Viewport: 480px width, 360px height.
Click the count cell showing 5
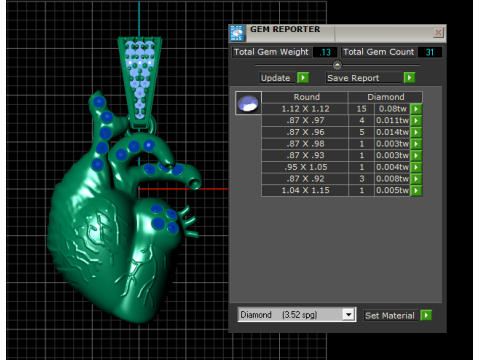click(361, 132)
